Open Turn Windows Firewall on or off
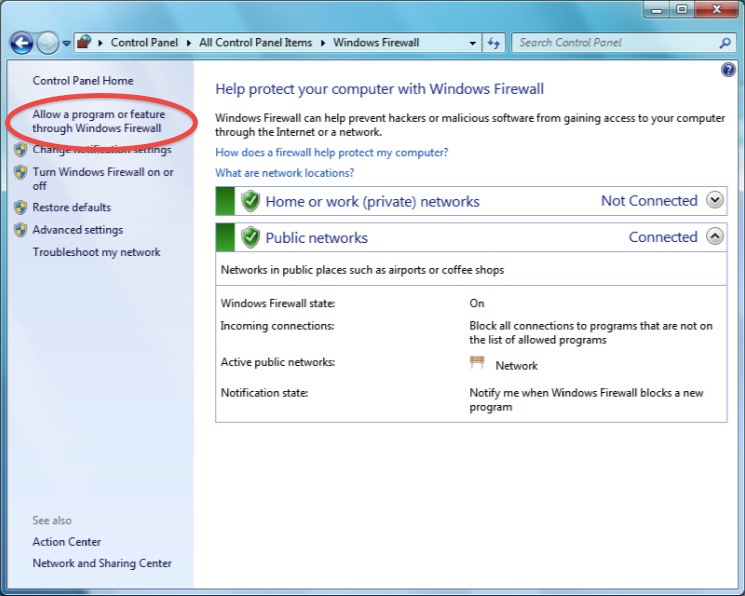Screen dimensions: 745x596 click(x=103, y=179)
